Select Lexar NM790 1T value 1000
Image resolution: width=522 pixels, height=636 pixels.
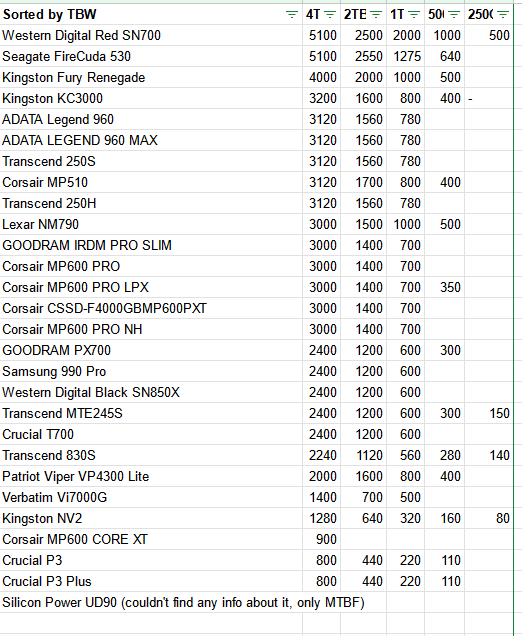point(406,224)
